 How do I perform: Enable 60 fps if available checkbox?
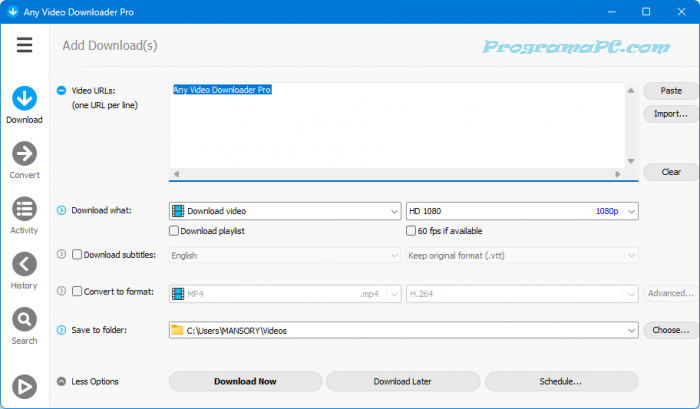pos(412,231)
